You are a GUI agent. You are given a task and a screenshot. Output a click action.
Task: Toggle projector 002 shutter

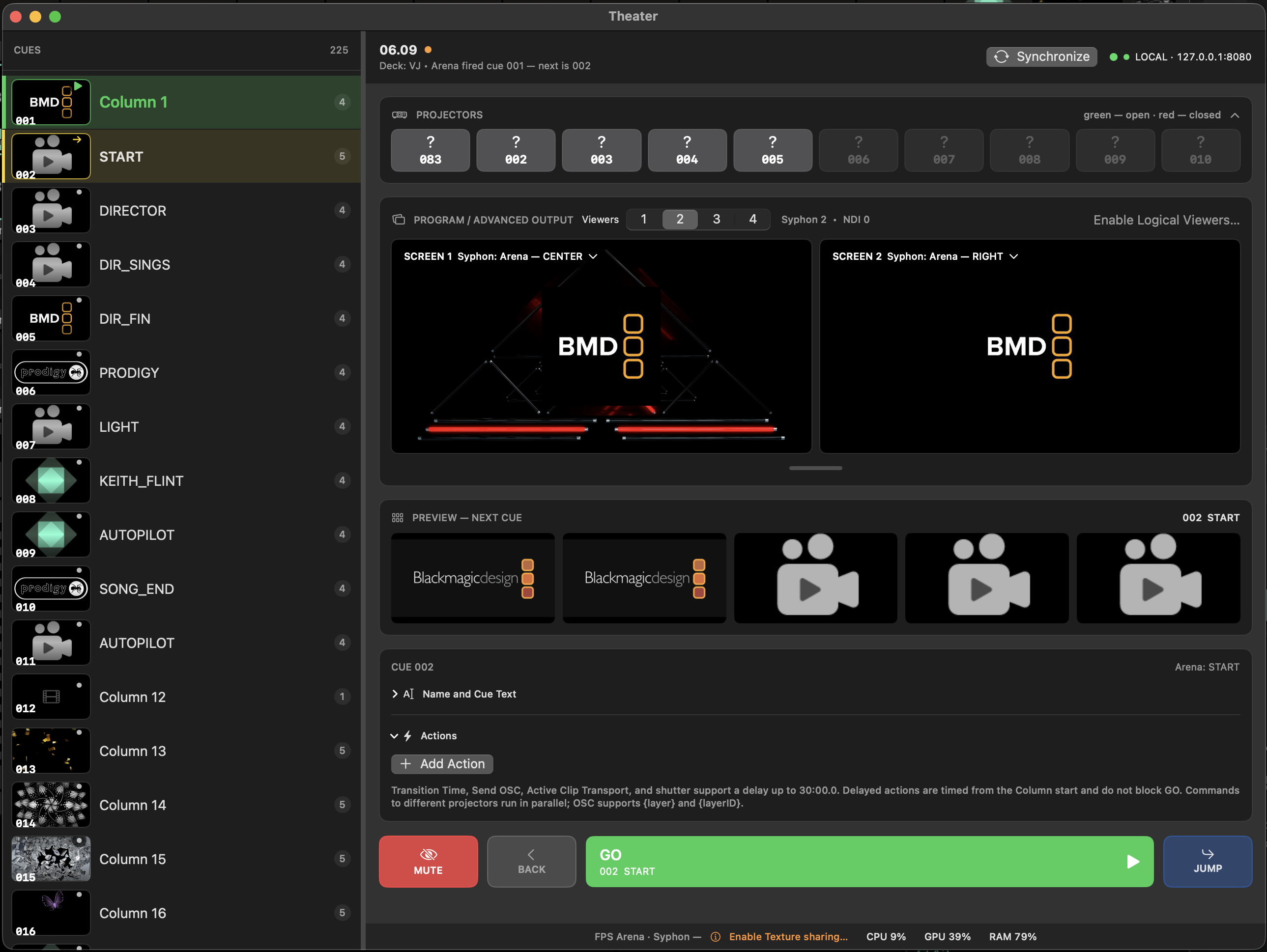click(516, 150)
